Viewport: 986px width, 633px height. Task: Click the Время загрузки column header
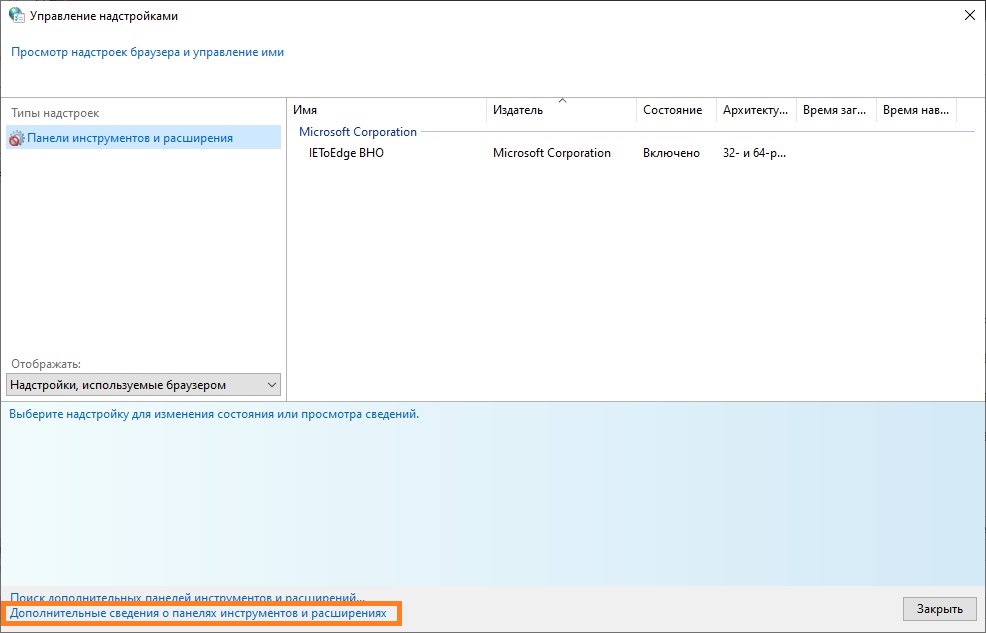click(836, 110)
